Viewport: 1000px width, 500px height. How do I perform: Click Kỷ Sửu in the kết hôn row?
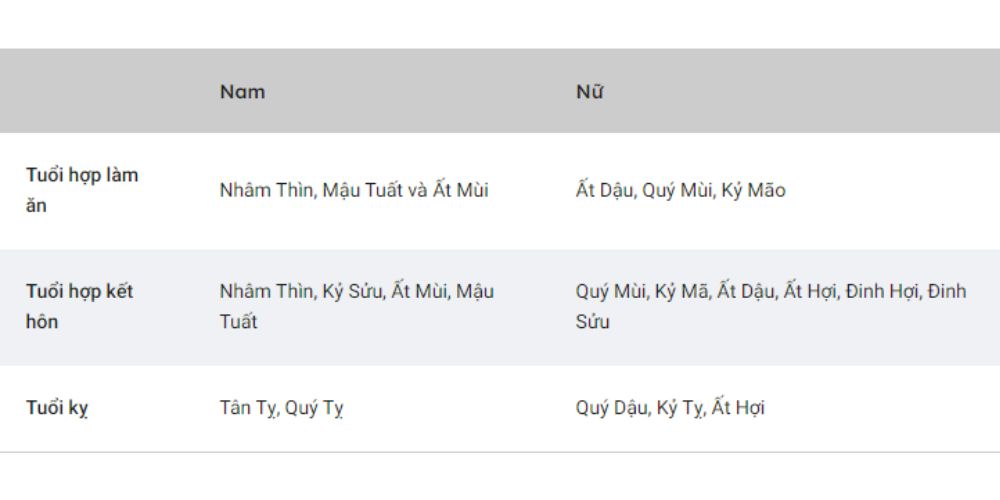coord(351,292)
